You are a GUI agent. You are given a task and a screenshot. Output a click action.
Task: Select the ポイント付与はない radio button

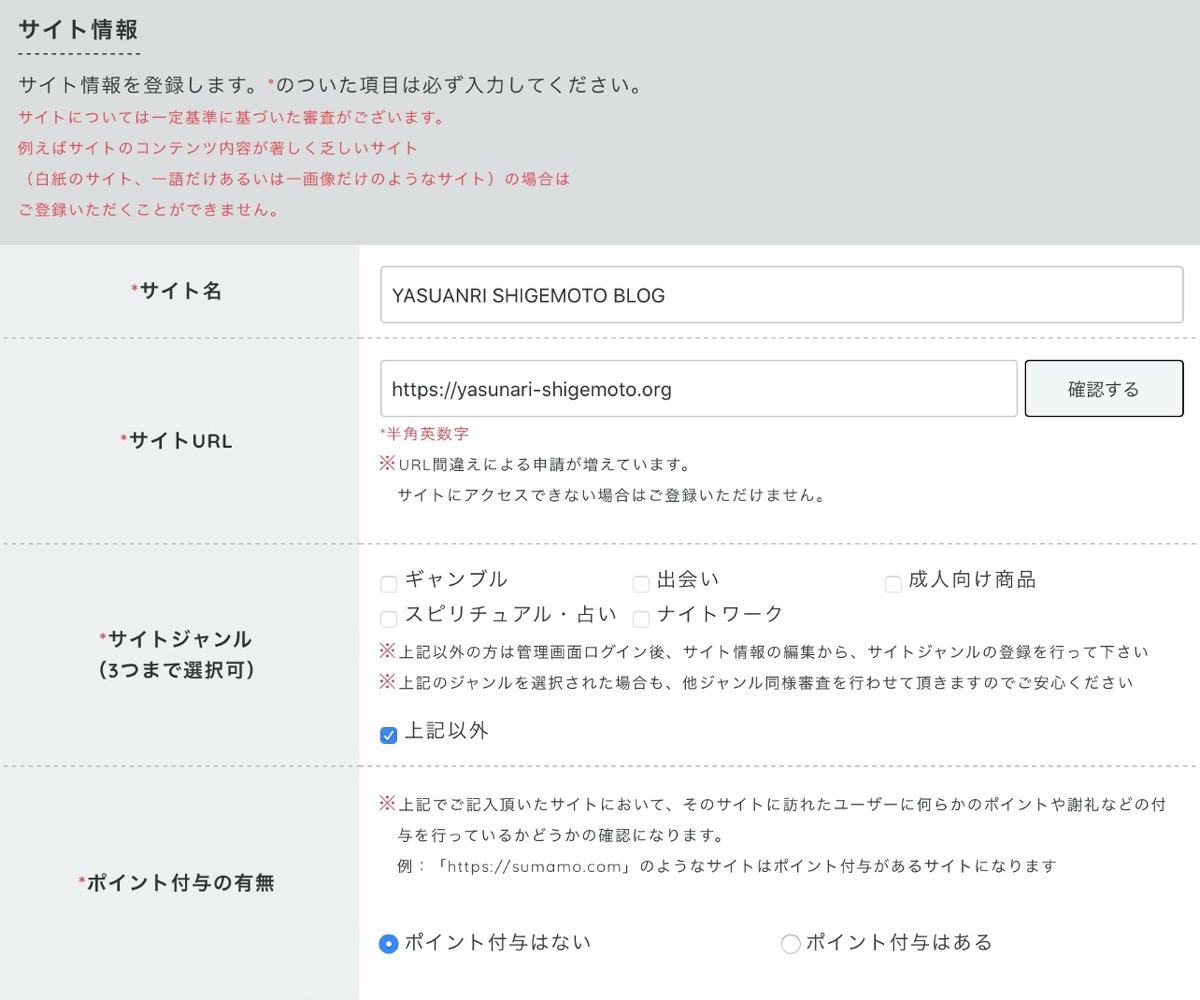[388, 943]
